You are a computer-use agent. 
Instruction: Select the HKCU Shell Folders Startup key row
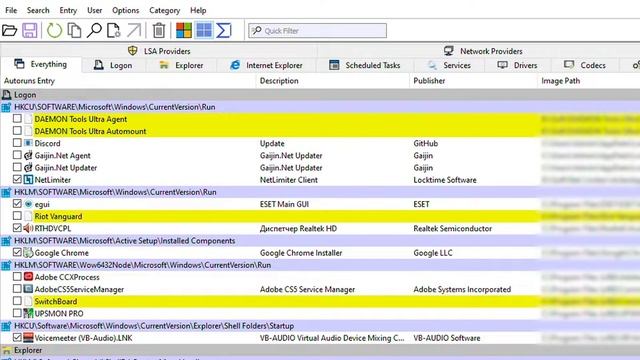click(320, 326)
